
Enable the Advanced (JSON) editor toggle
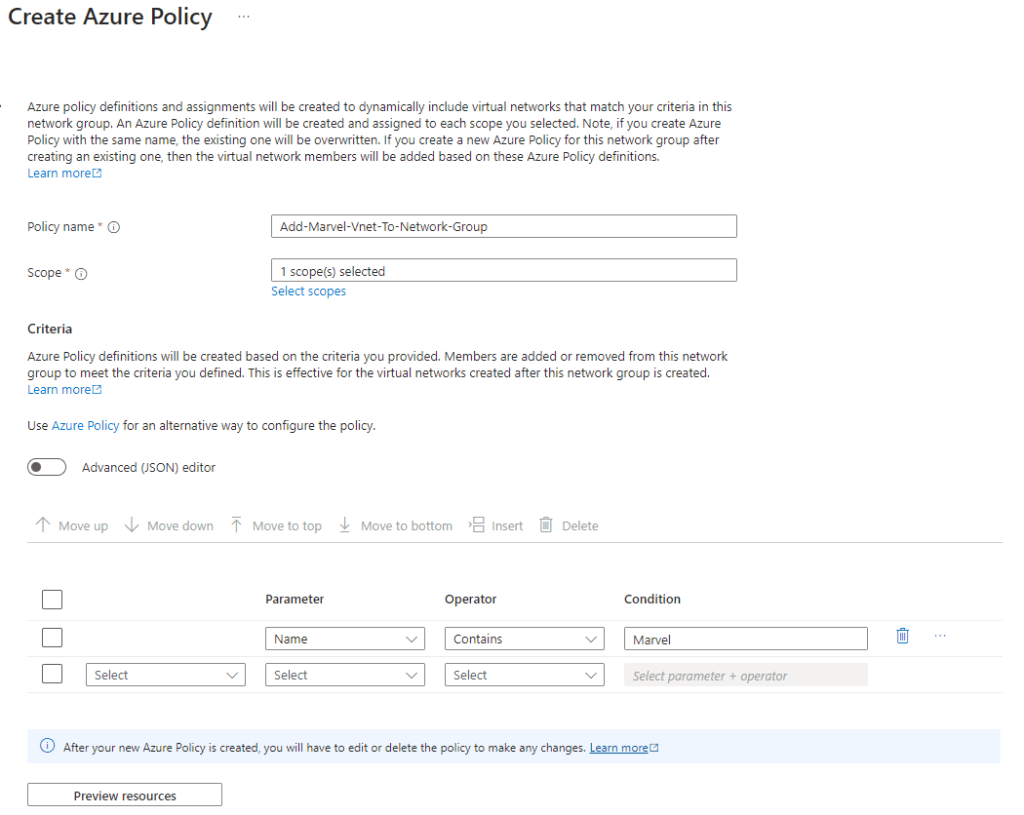click(x=47, y=467)
